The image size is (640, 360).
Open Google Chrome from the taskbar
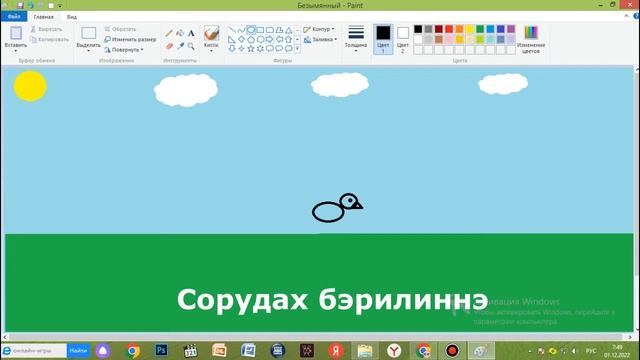(x=132, y=351)
